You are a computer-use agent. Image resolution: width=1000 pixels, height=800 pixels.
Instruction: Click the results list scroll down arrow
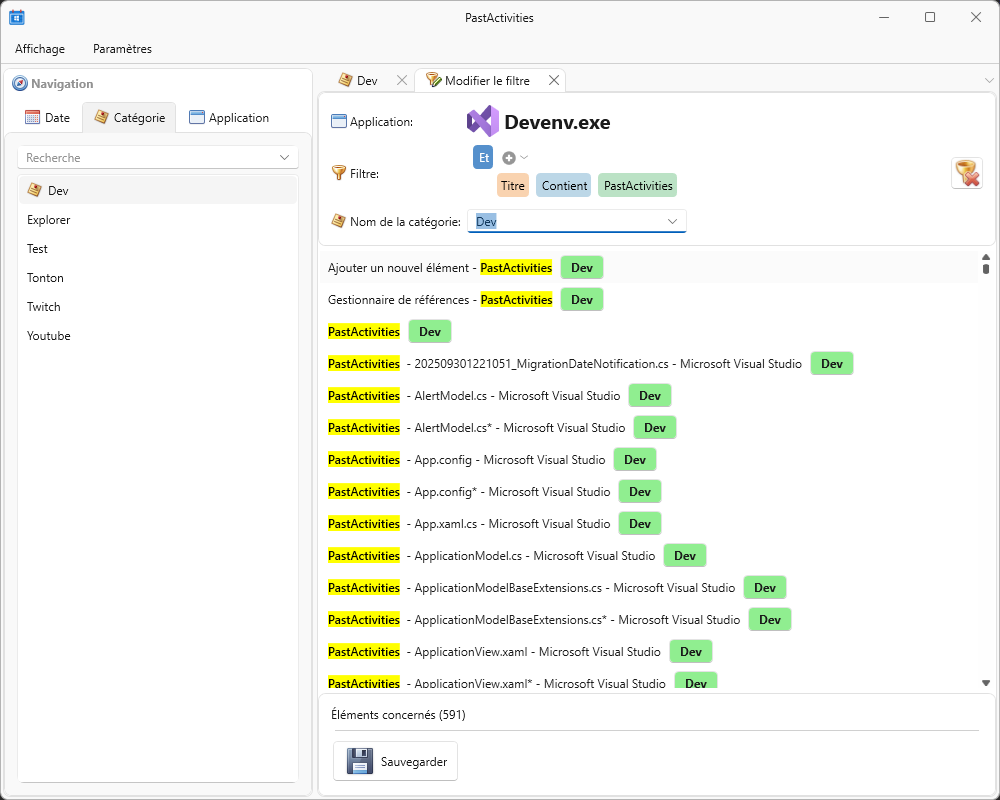[x=986, y=683]
